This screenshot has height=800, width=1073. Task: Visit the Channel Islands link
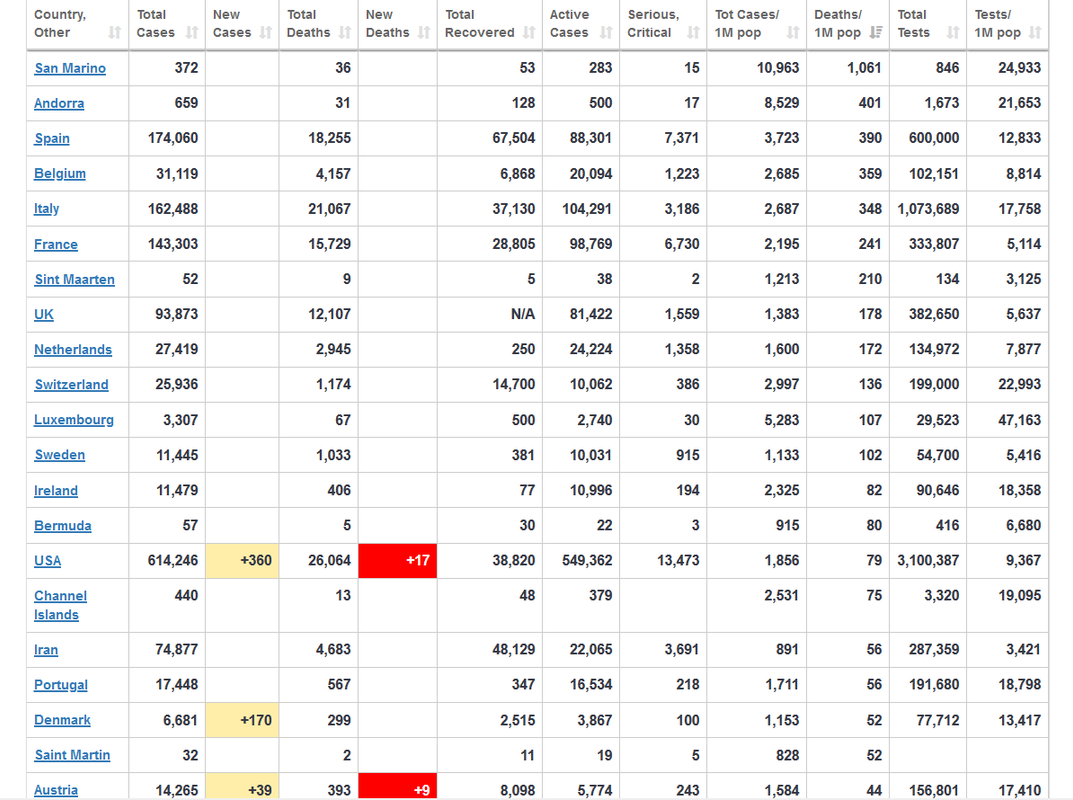(x=60, y=606)
